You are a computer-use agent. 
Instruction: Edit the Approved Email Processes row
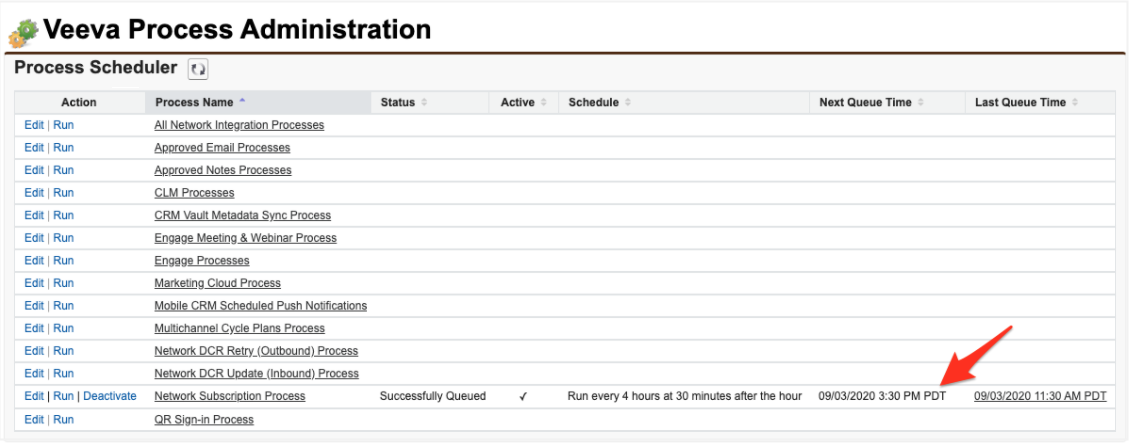(34, 148)
